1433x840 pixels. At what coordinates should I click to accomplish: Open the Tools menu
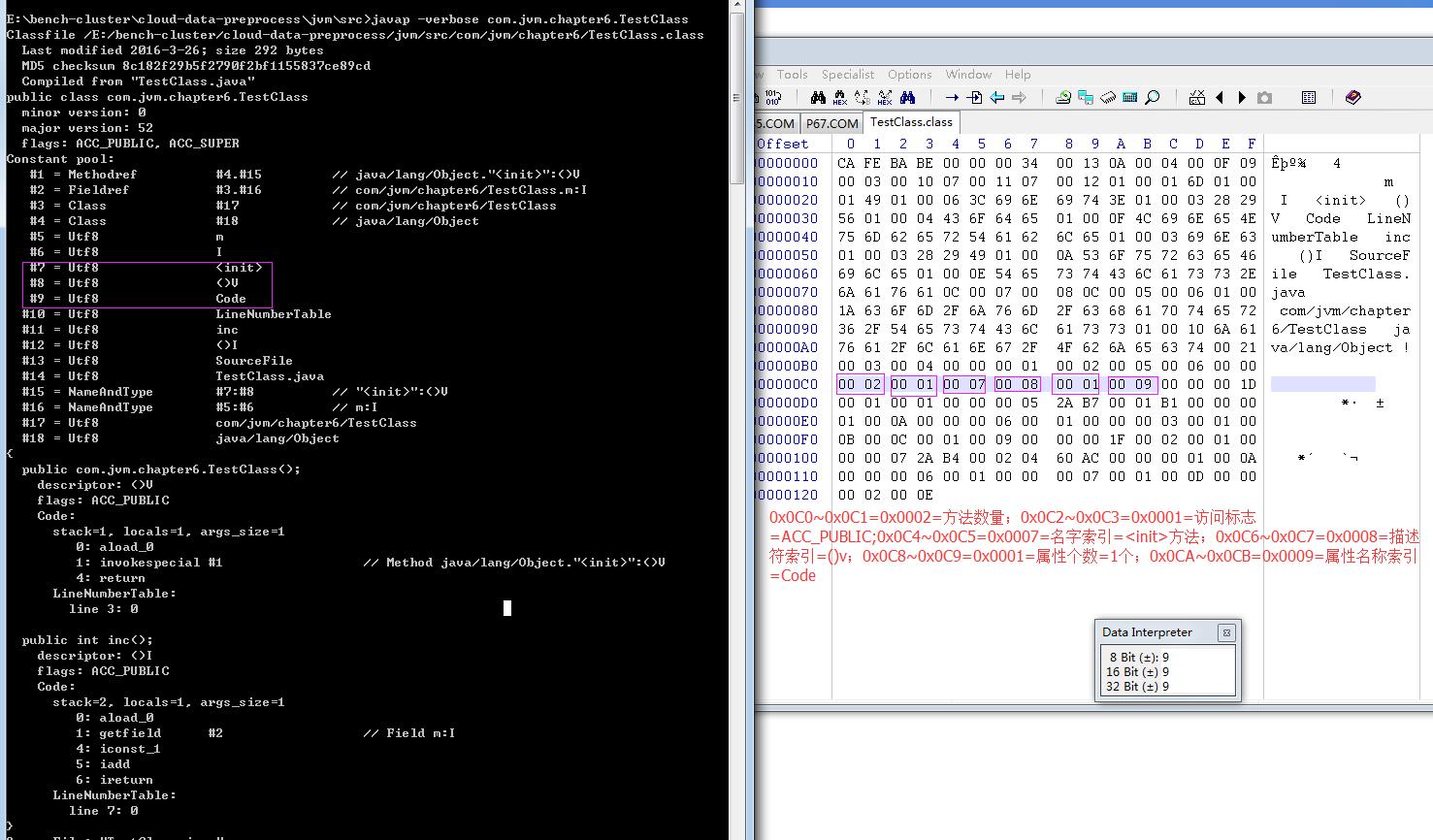(792, 75)
